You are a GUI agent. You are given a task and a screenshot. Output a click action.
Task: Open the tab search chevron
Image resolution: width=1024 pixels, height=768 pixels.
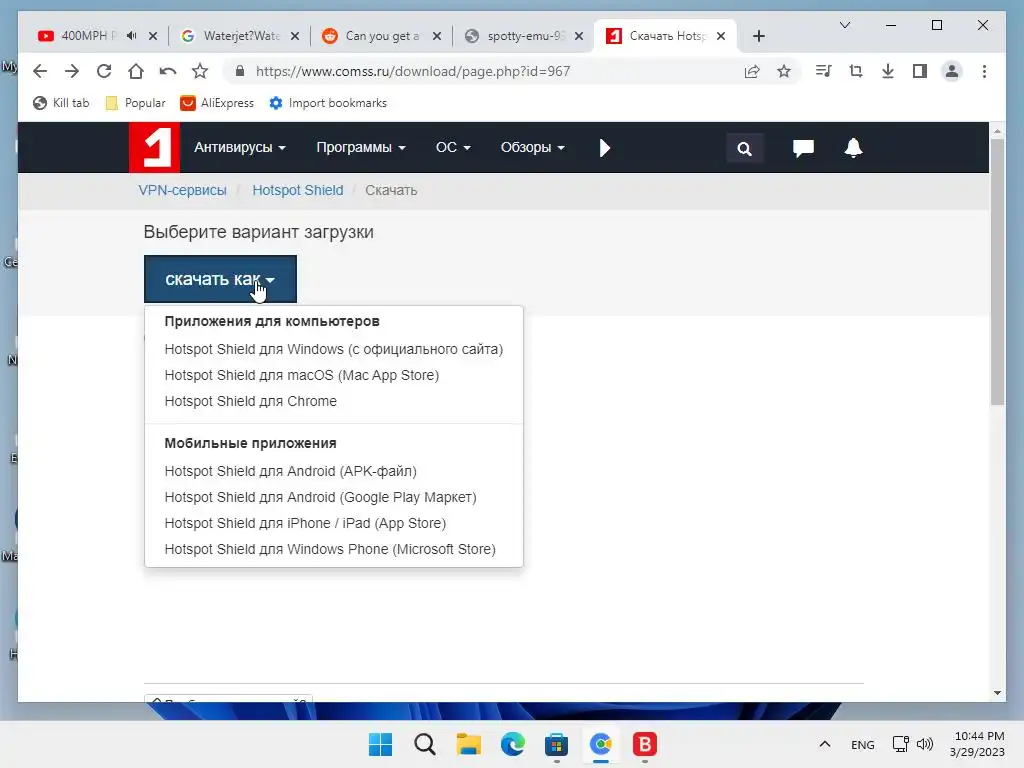tap(844, 25)
